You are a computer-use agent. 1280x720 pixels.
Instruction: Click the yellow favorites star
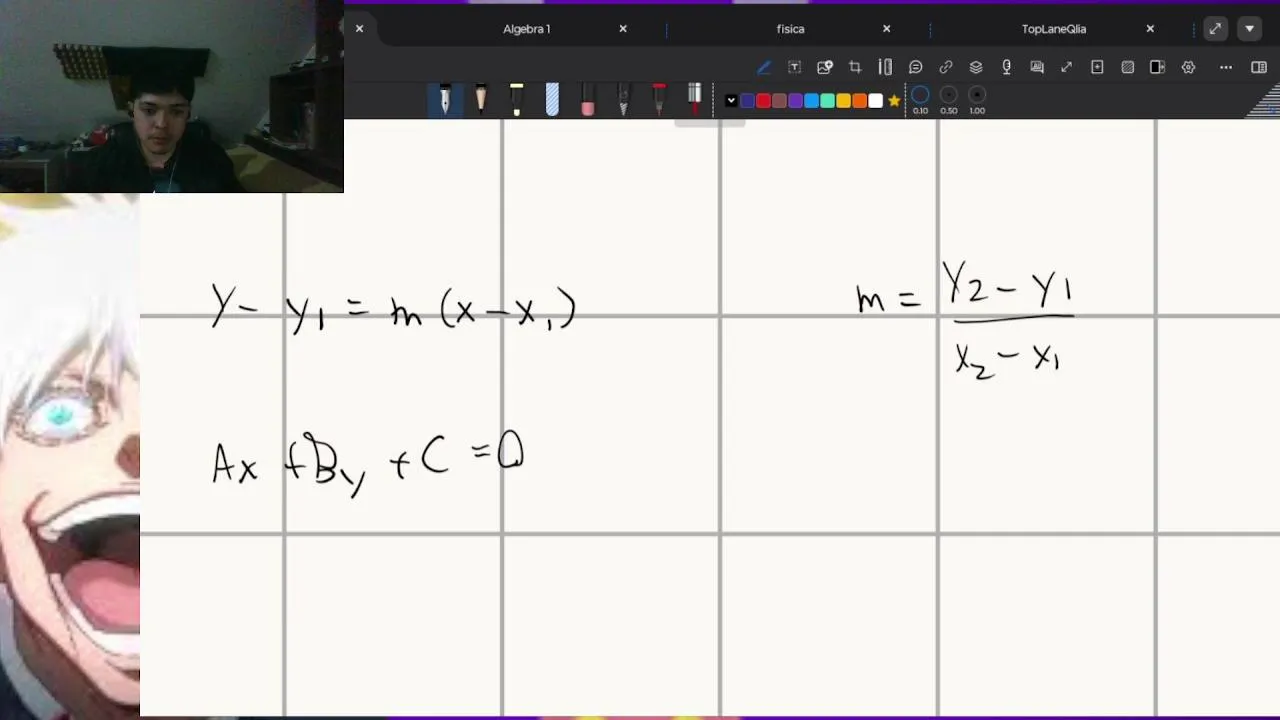894,100
